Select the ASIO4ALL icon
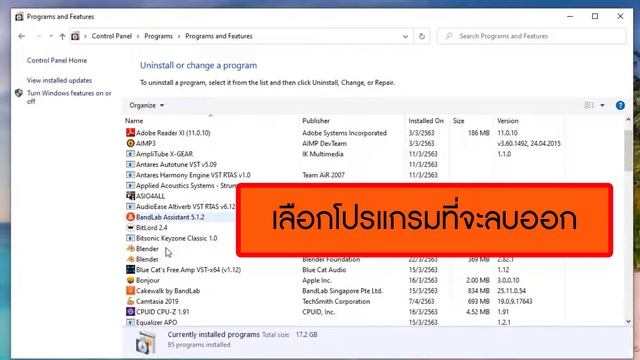 click(130, 196)
